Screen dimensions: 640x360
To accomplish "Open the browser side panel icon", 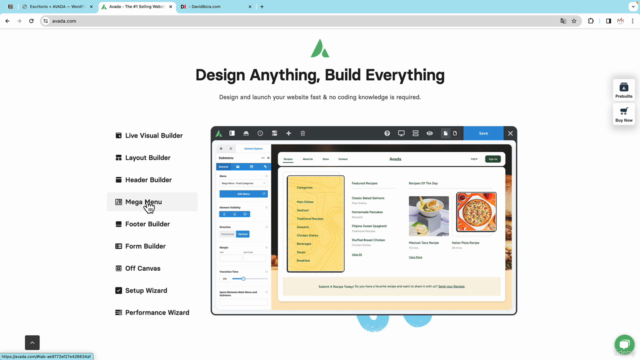I will click(608, 21).
